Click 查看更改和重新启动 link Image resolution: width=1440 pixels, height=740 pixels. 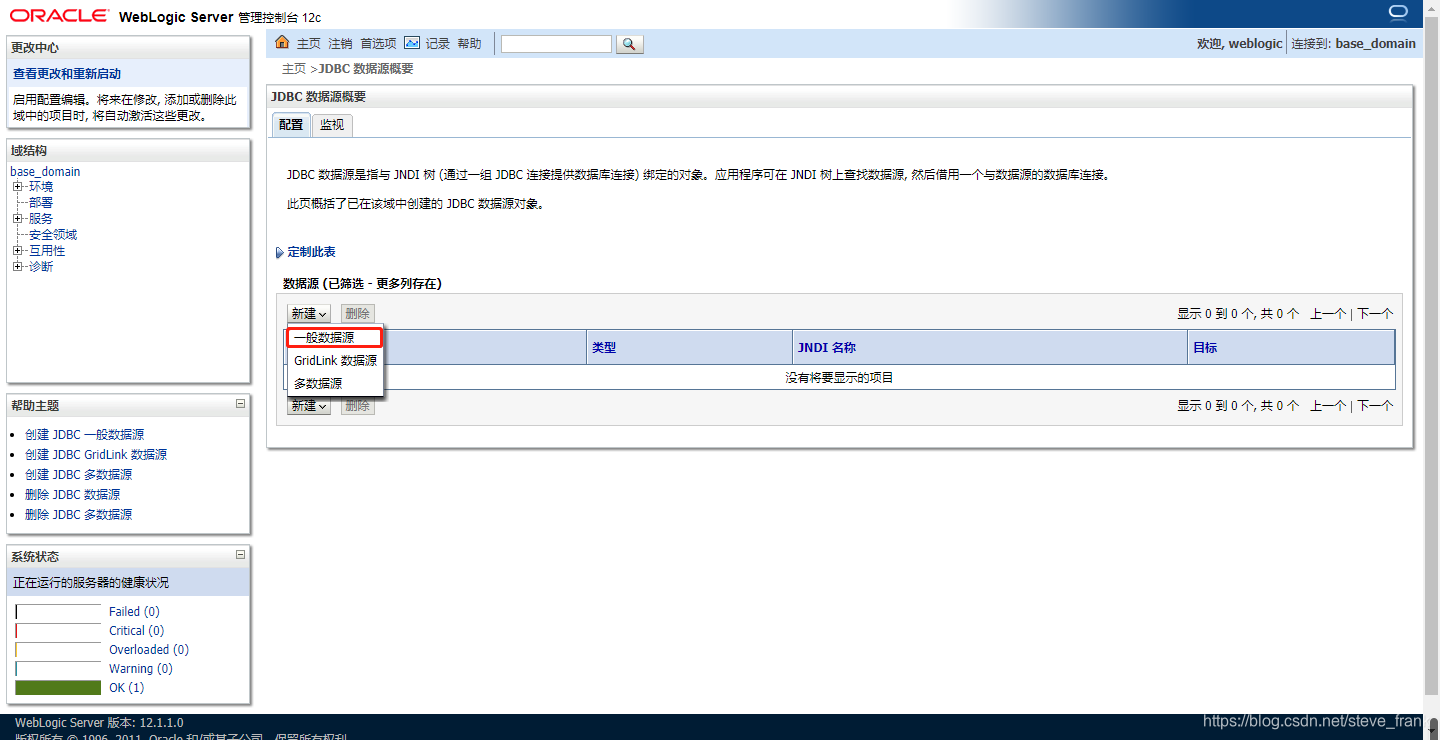tap(67, 74)
